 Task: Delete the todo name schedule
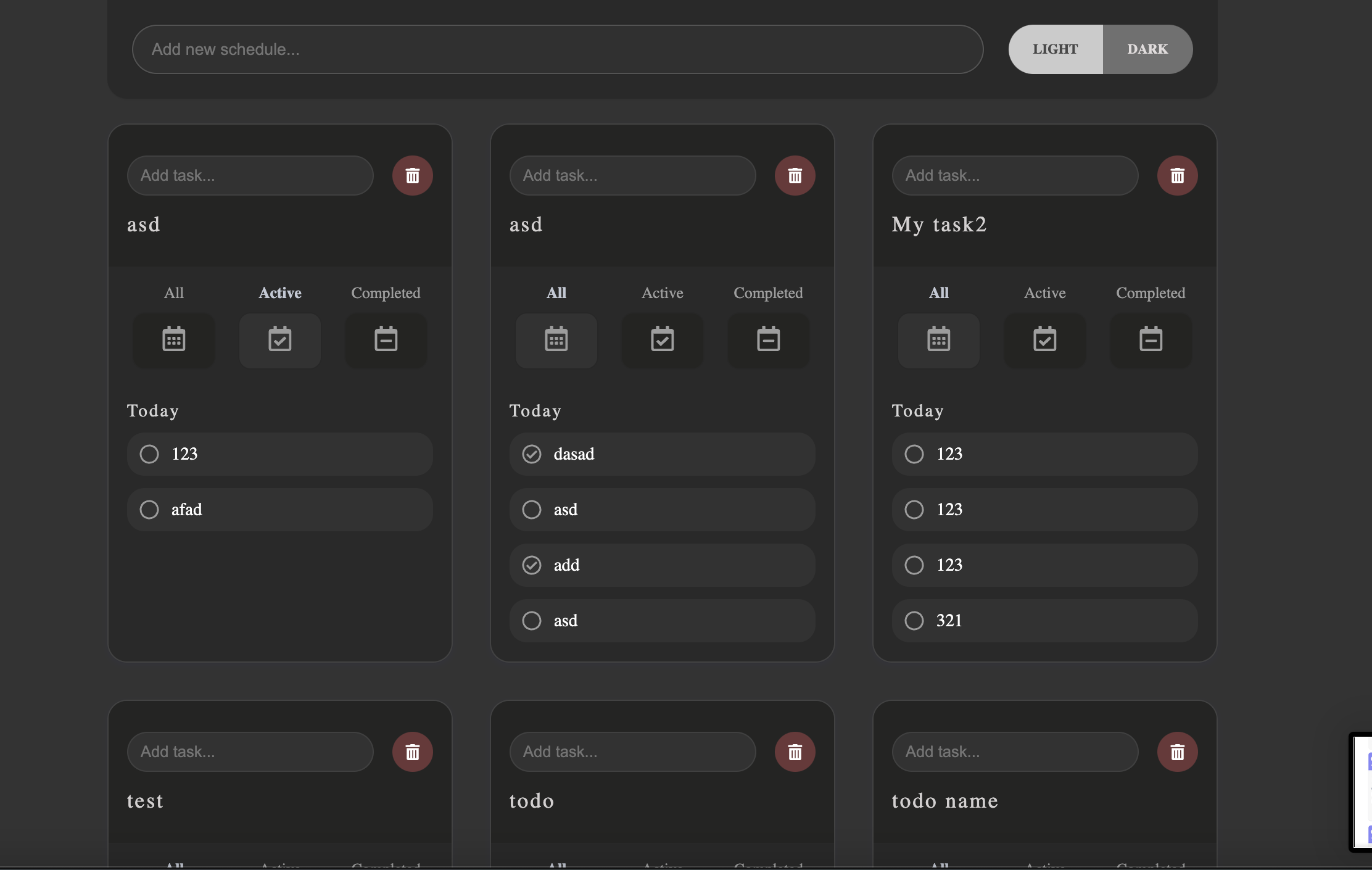pos(1177,752)
